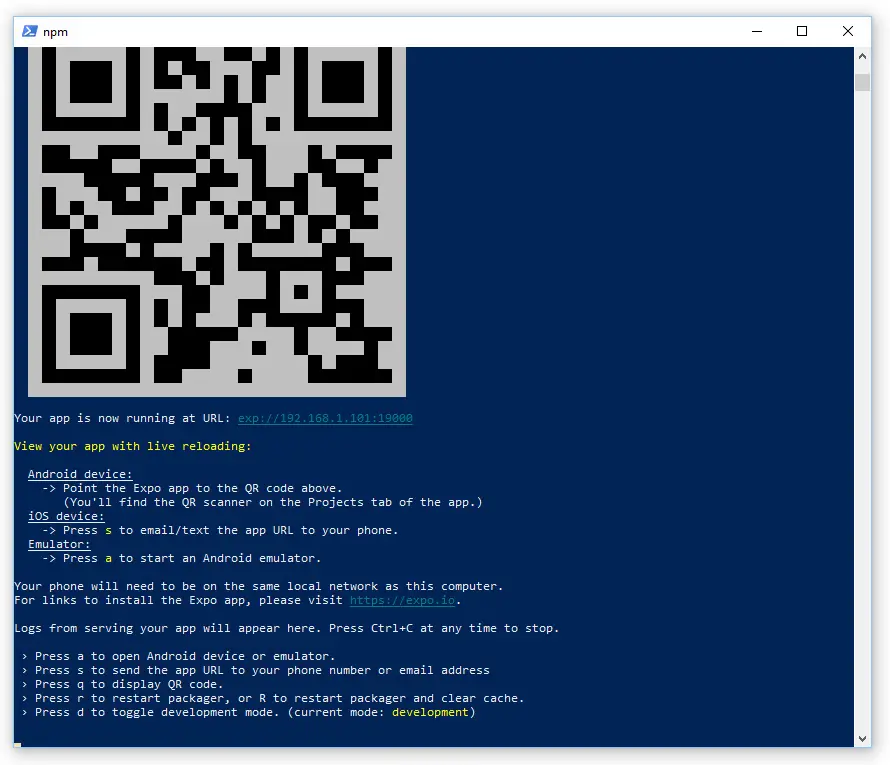This screenshot has height=765, width=890.
Task: Minimize the npm terminal window
Action: [x=757, y=31]
